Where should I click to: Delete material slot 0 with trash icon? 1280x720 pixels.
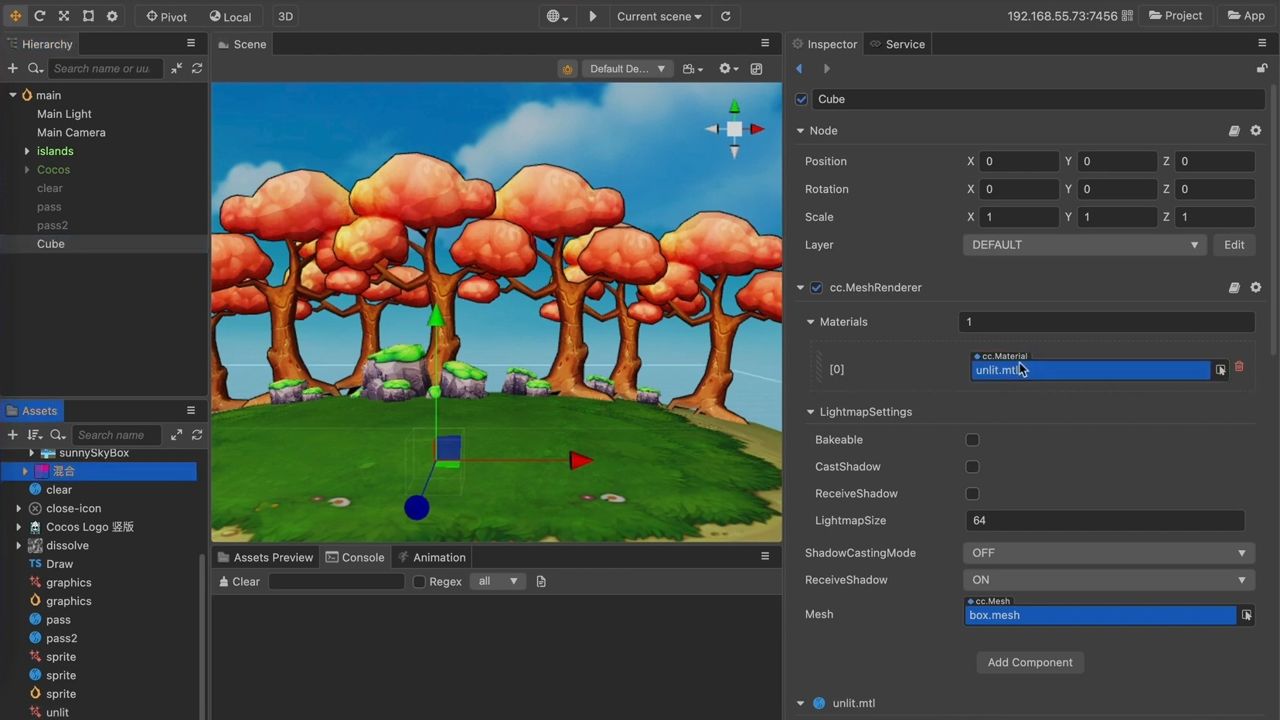[x=1239, y=367]
